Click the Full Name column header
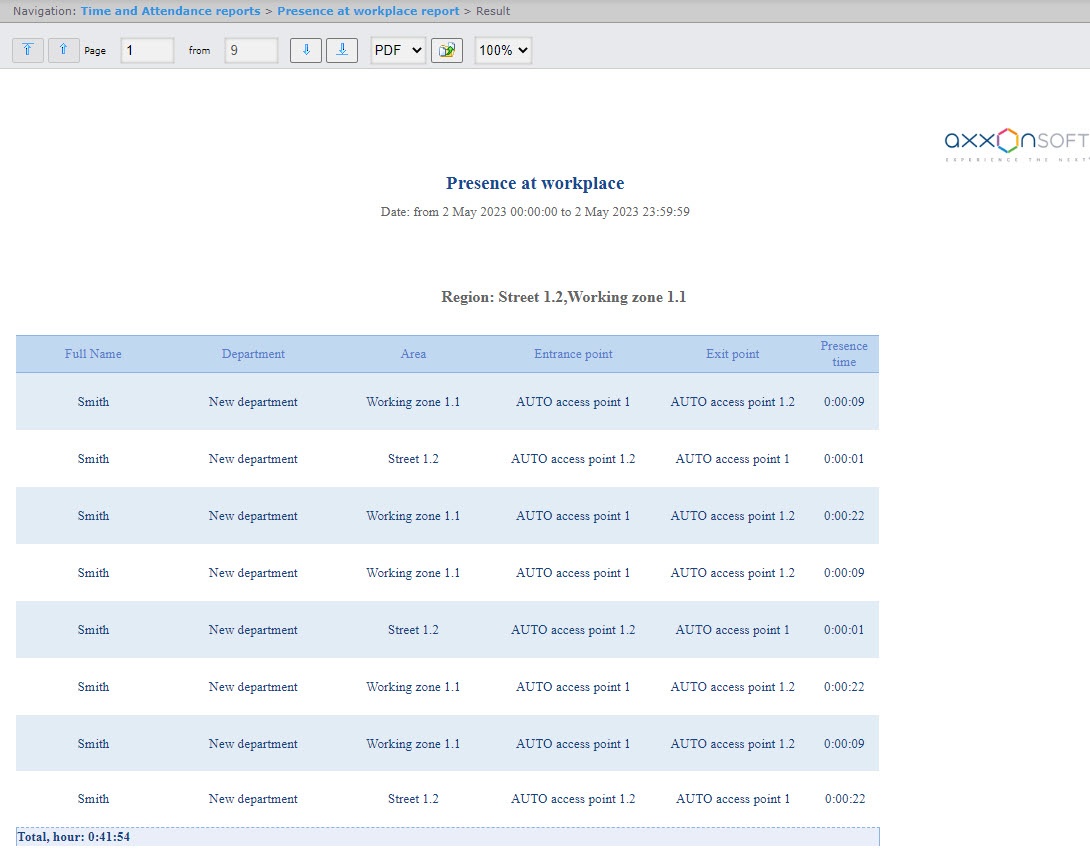Screen dimensions: 1090x851 [x=93, y=354]
